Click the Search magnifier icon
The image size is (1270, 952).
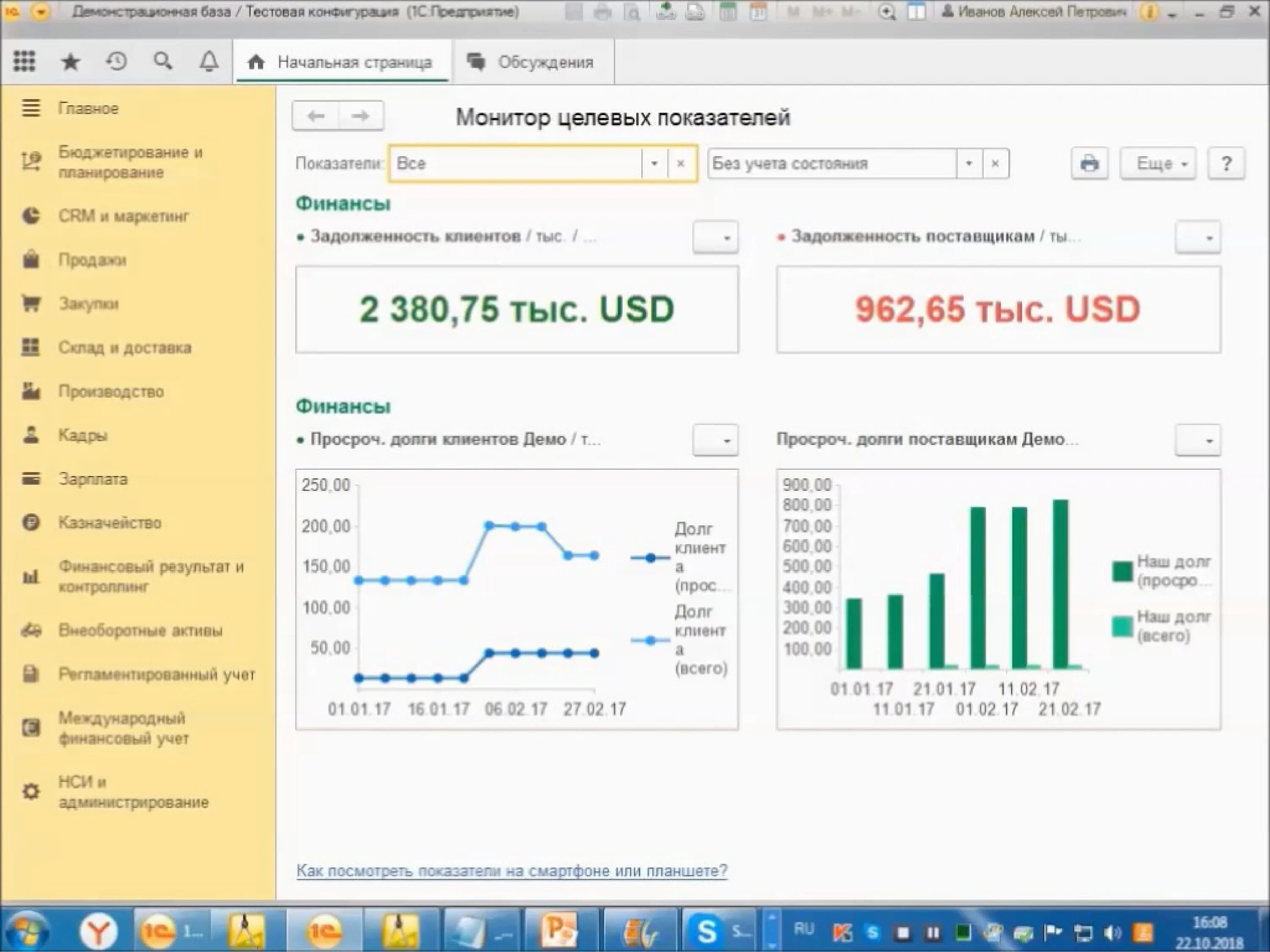point(163,61)
